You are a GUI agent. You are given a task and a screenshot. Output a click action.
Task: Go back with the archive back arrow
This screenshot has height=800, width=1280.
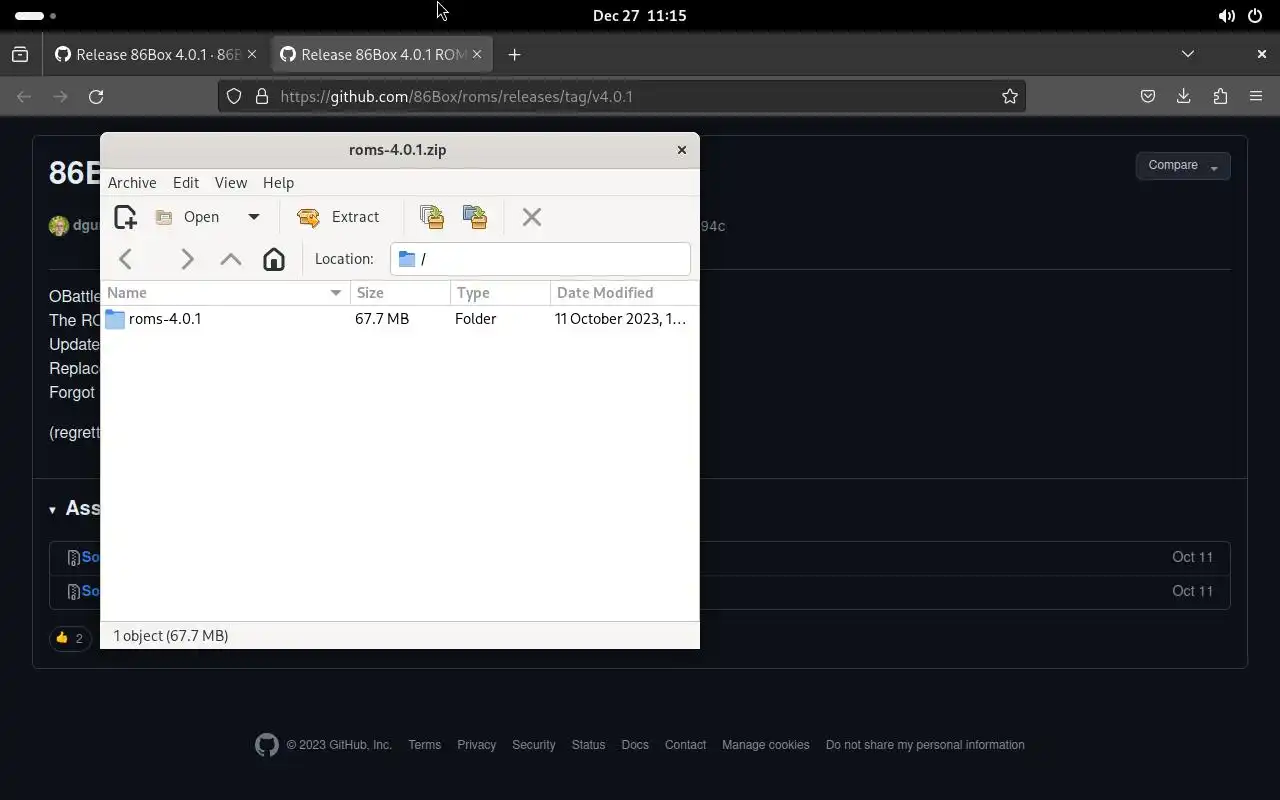[126, 259]
